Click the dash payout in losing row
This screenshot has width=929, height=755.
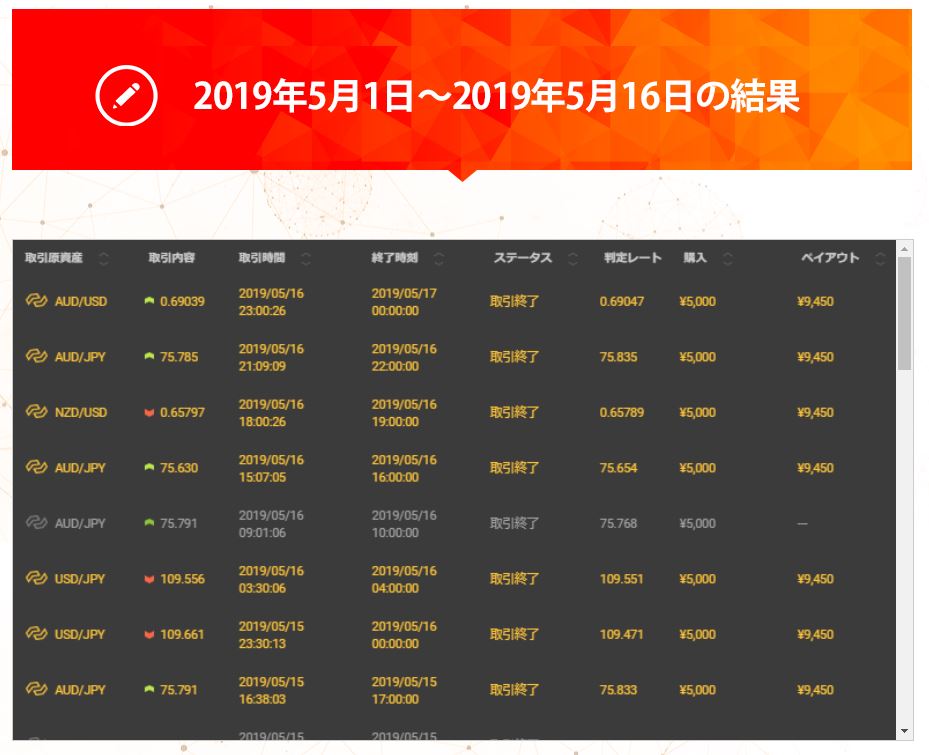coord(802,524)
